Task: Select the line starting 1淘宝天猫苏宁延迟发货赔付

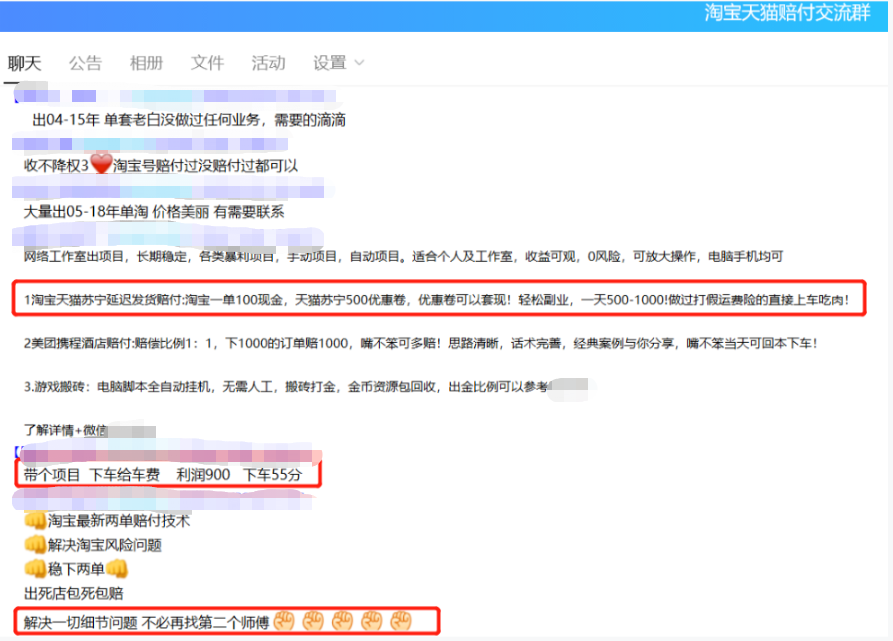Action: click(x=436, y=299)
